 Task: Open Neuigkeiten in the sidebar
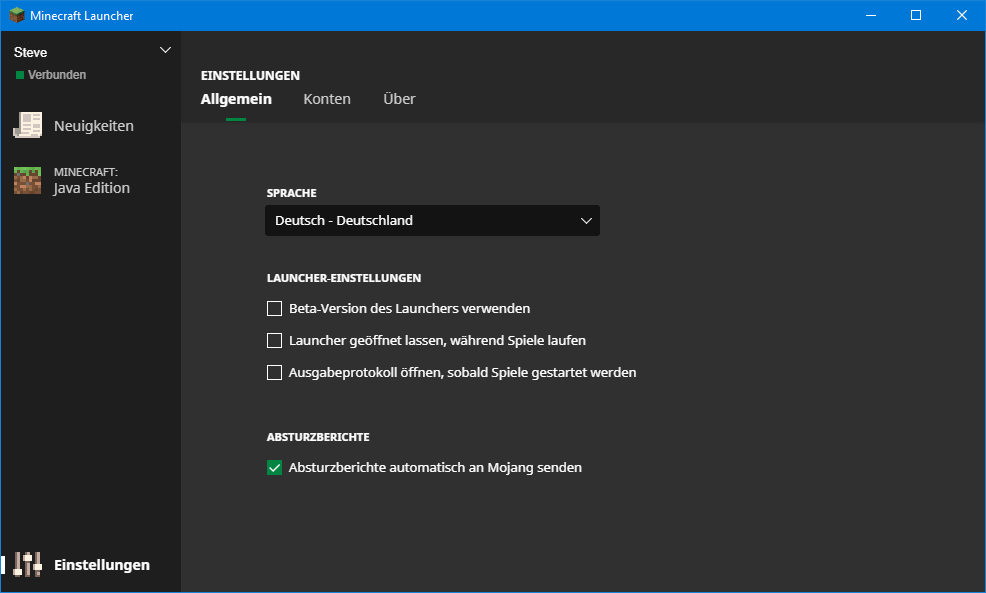[x=94, y=126]
